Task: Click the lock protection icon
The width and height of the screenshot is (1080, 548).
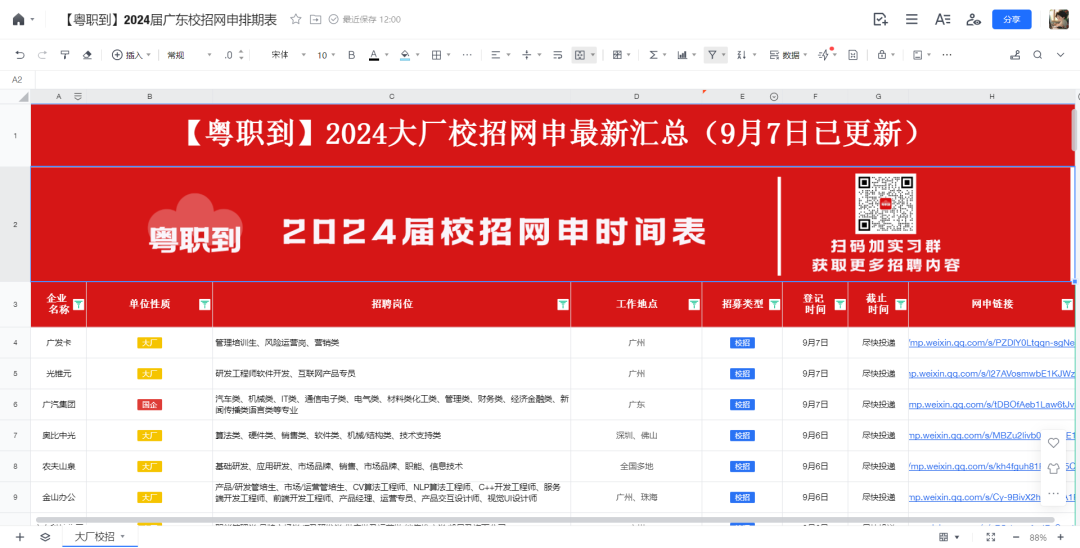Action: point(882,55)
